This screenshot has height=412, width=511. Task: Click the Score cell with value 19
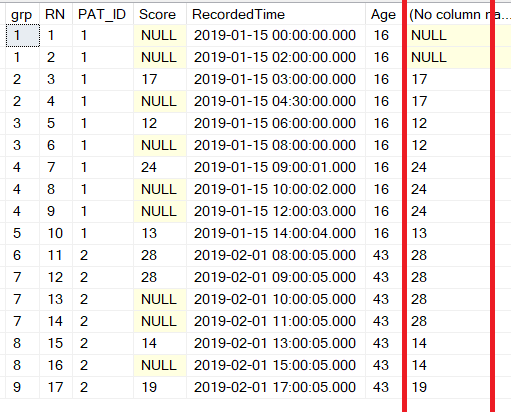160,387
